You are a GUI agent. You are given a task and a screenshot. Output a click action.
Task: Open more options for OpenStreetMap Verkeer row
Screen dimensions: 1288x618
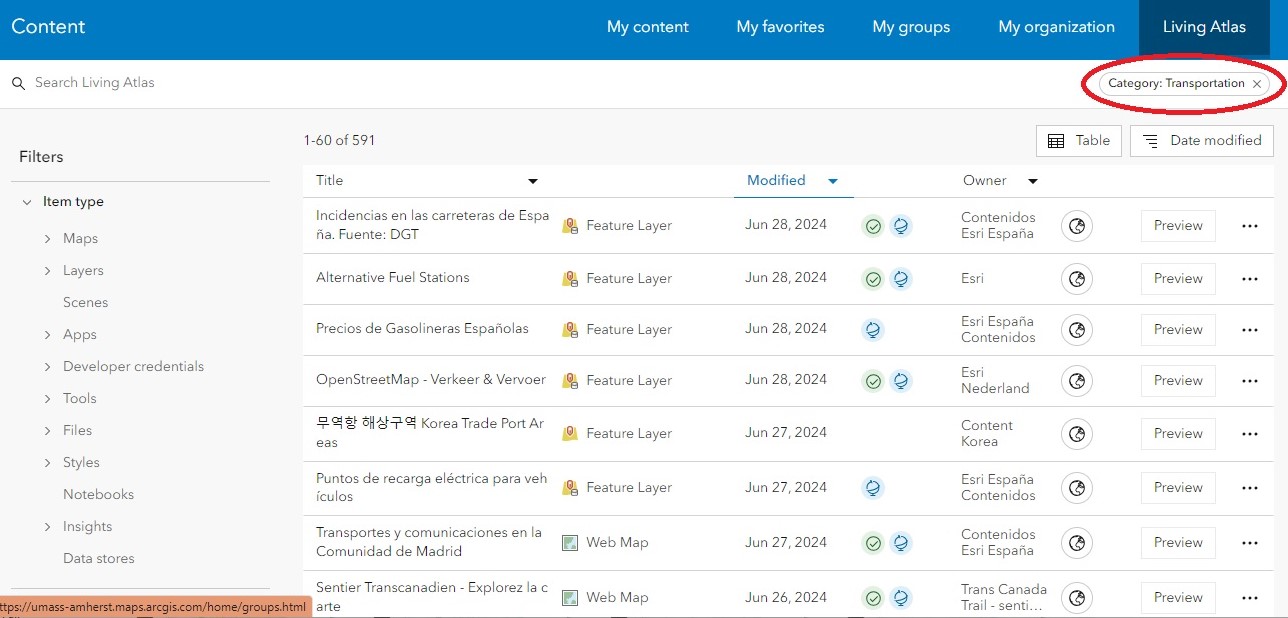coord(1249,381)
